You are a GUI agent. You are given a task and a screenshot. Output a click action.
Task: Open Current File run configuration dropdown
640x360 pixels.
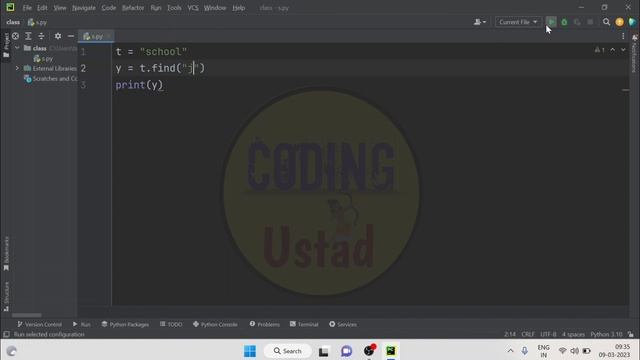click(x=518, y=22)
